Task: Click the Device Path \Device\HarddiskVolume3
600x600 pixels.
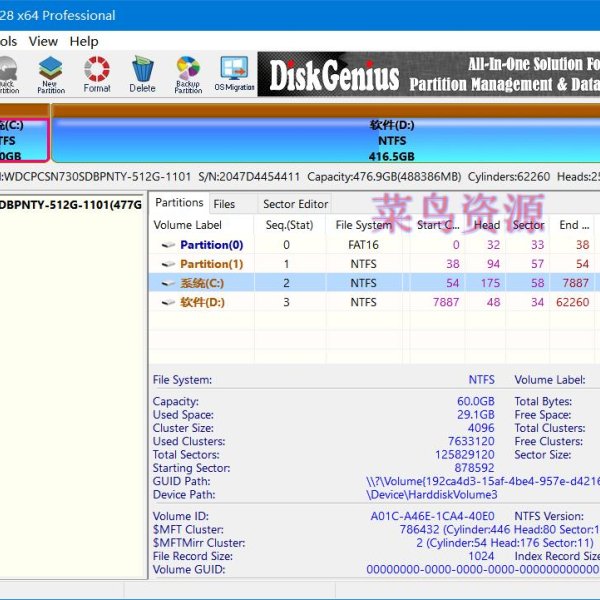Action: pos(432,494)
